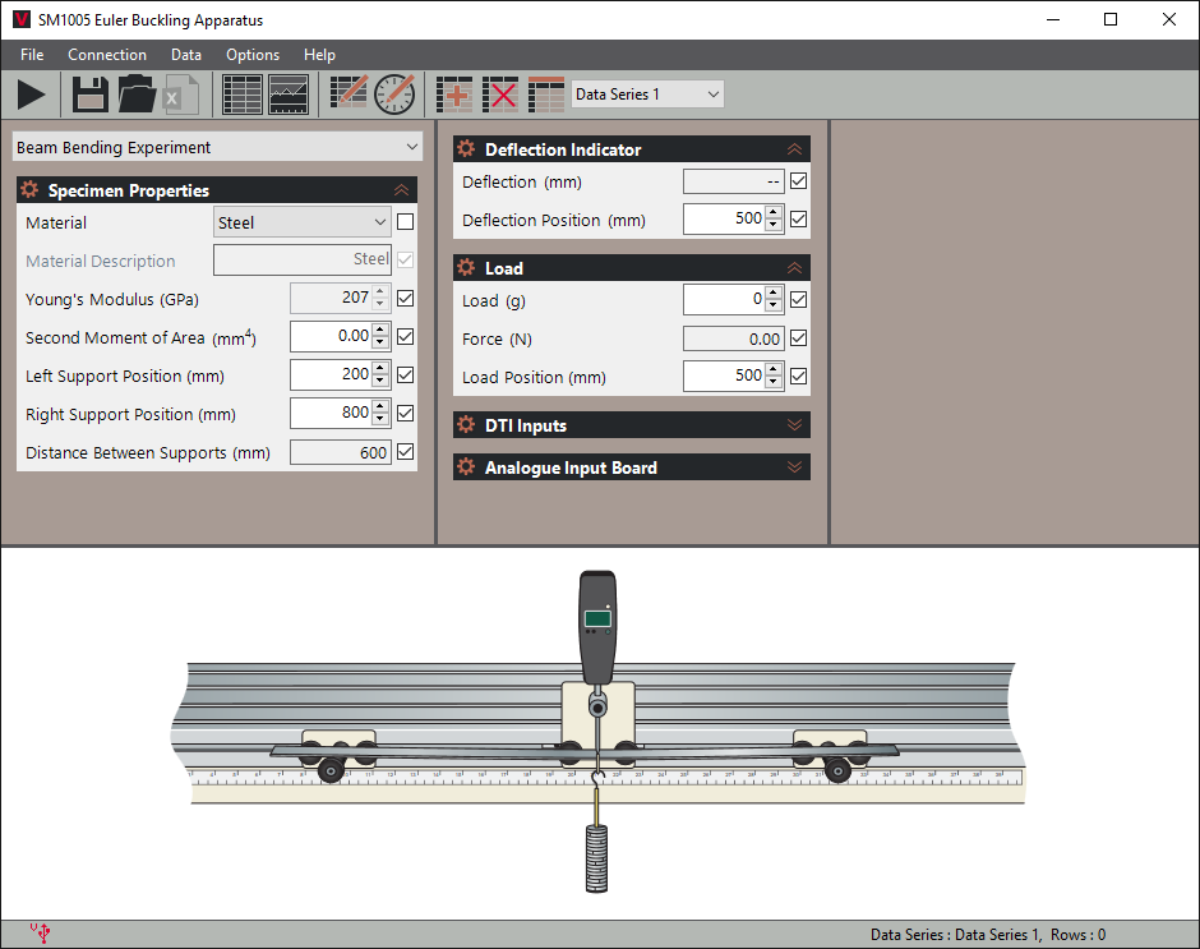Enable the Material checkbox in Specimen Properties

pos(404,221)
